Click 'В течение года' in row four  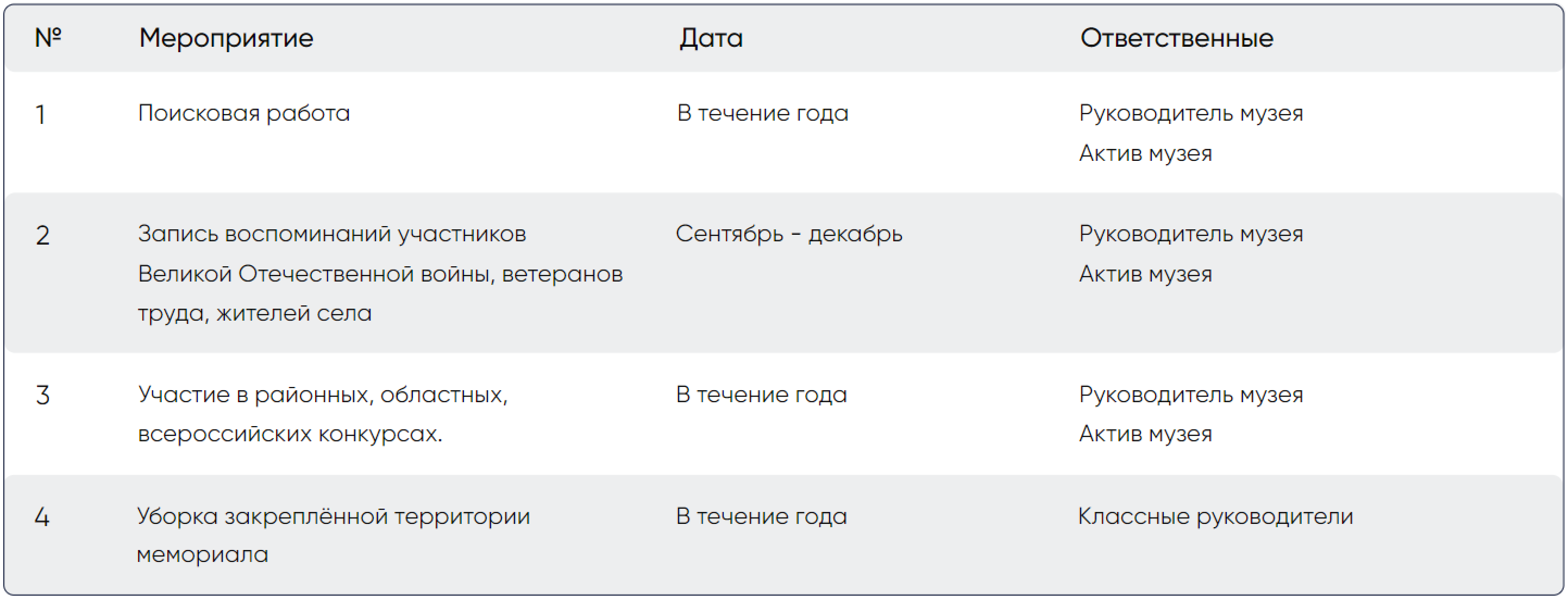coord(762,516)
